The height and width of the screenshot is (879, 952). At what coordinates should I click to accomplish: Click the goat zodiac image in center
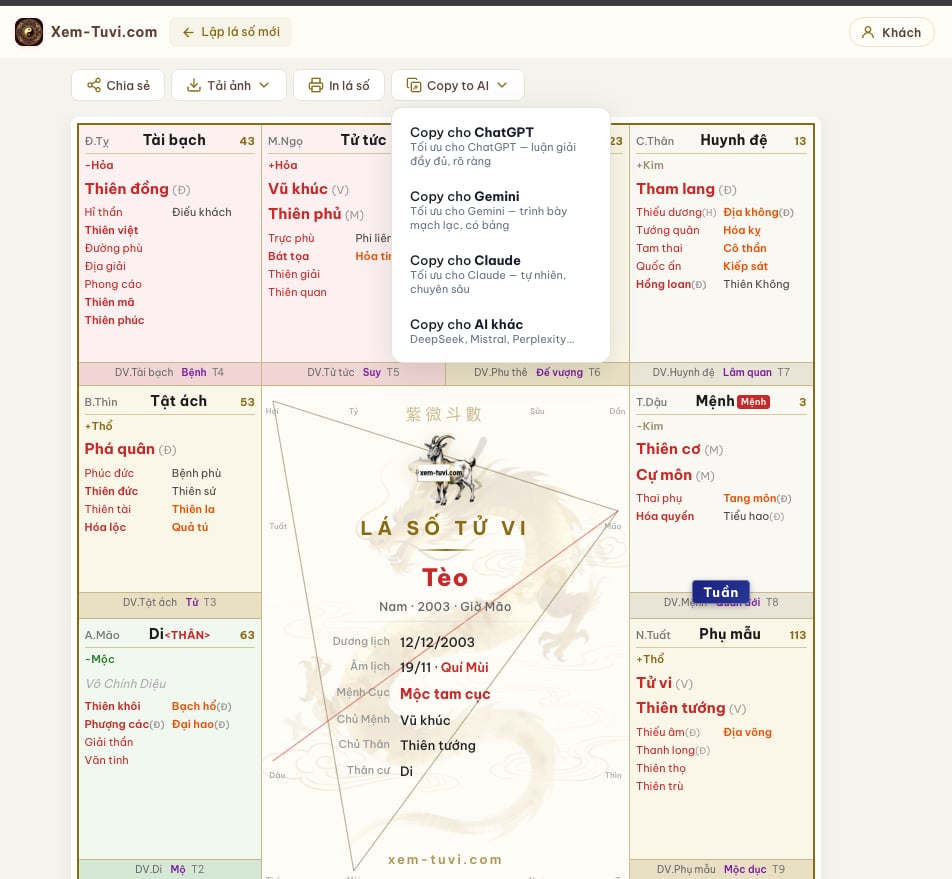pos(449,469)
